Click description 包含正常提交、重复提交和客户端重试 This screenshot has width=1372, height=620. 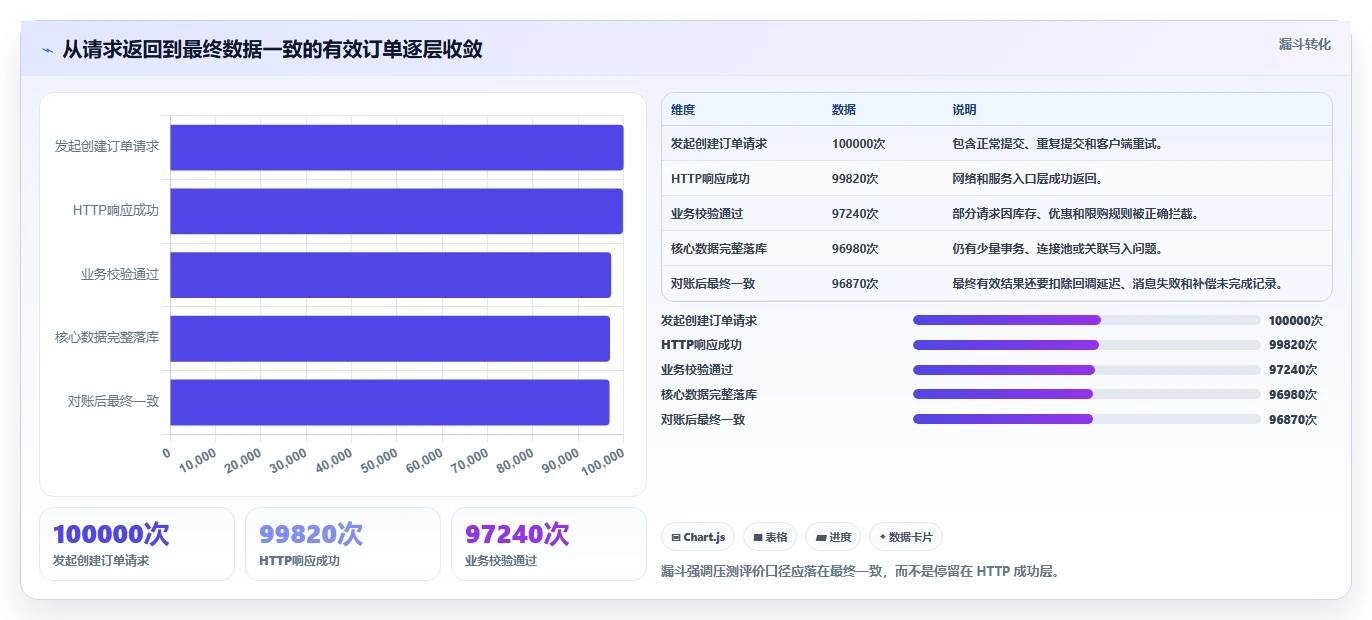click(1058, 144)
